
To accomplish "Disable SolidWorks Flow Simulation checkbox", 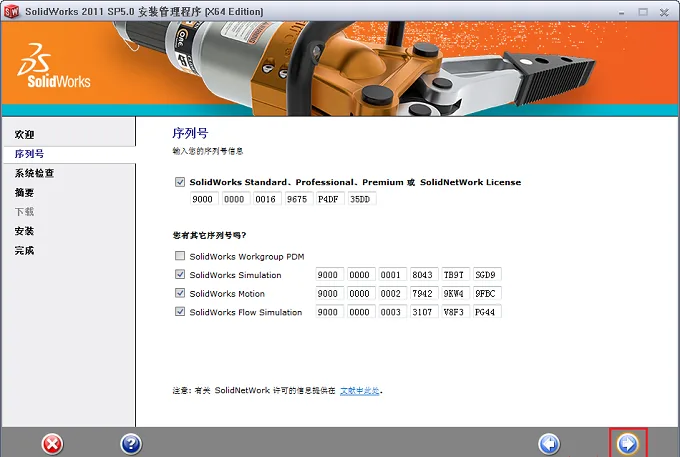I will [x=180, y=312].
